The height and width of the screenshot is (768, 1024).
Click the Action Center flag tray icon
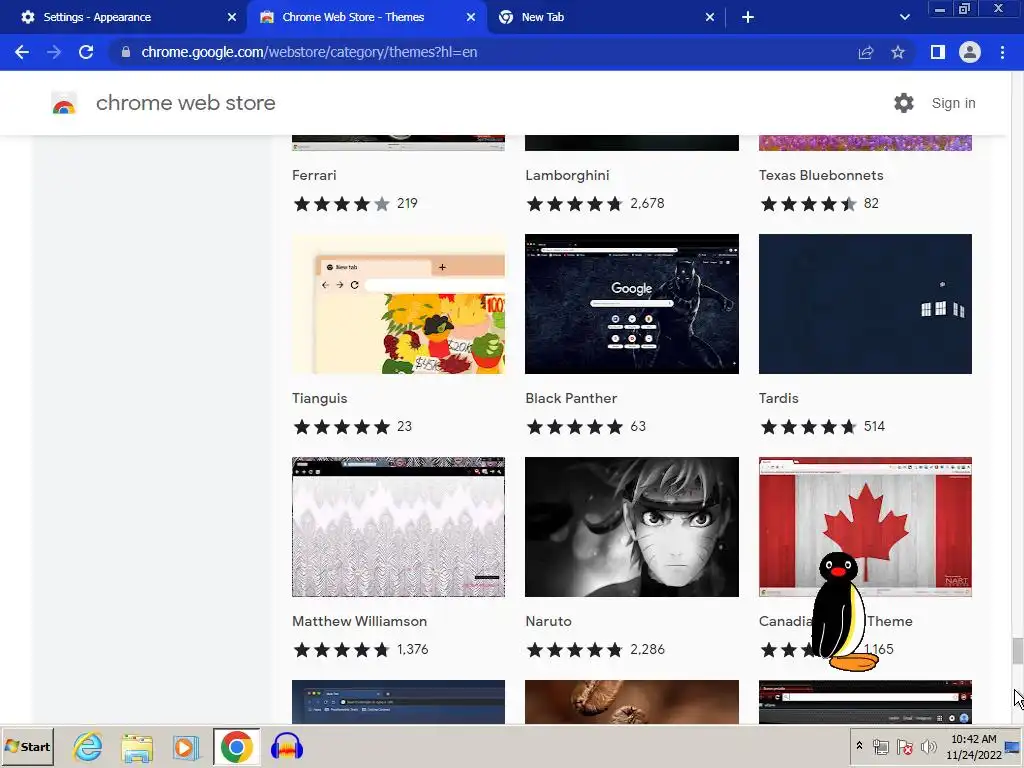tap(904, 747)
